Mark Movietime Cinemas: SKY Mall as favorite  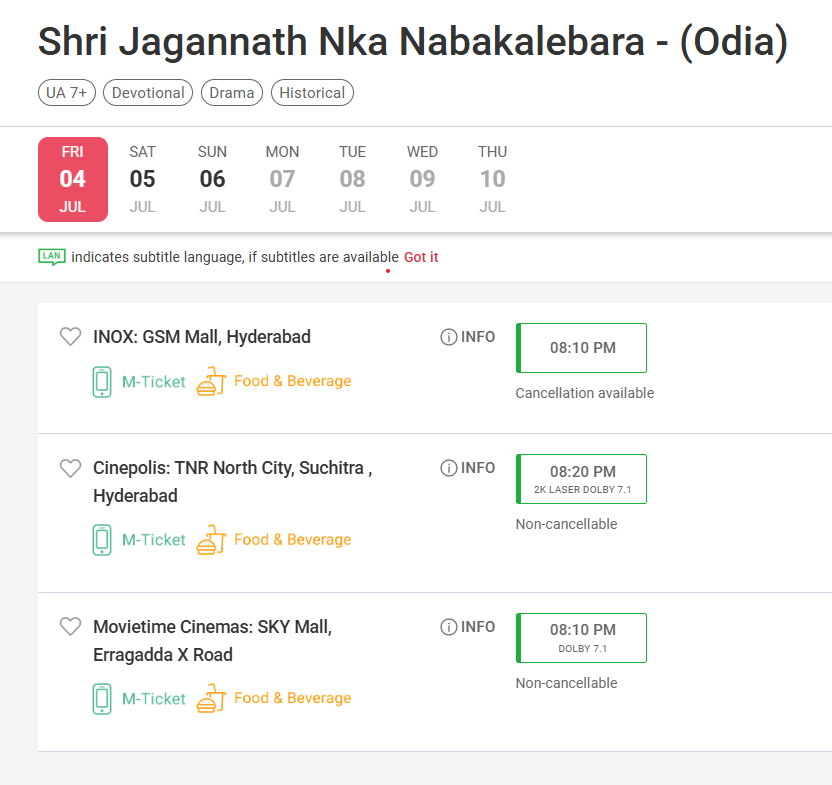click(x=70, y=626)
